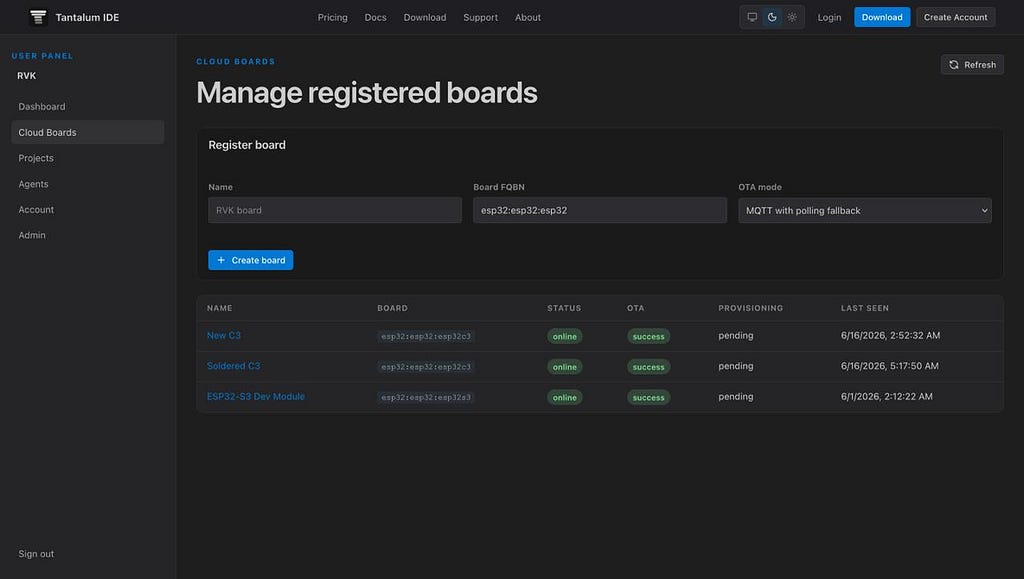Click the esp32c3 board code for Soldered C3
The width and height of the screenshot is (1024, 579).
point(426,367)
